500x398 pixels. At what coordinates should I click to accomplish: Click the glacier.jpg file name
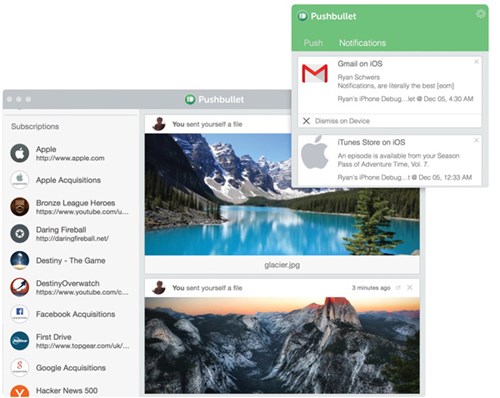(282, 265)
